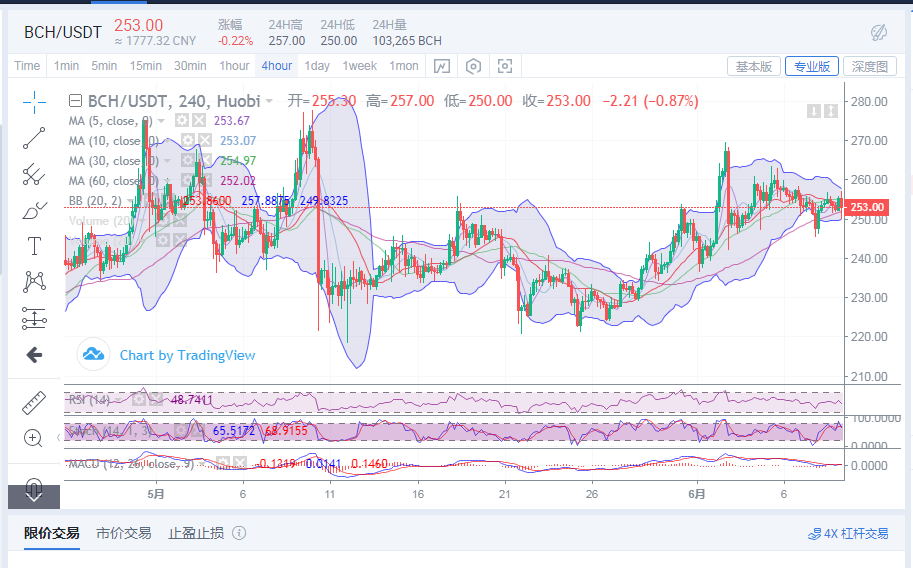Click the pane move-down arrow button
913x568 pixels.
(x=813, y=111)
